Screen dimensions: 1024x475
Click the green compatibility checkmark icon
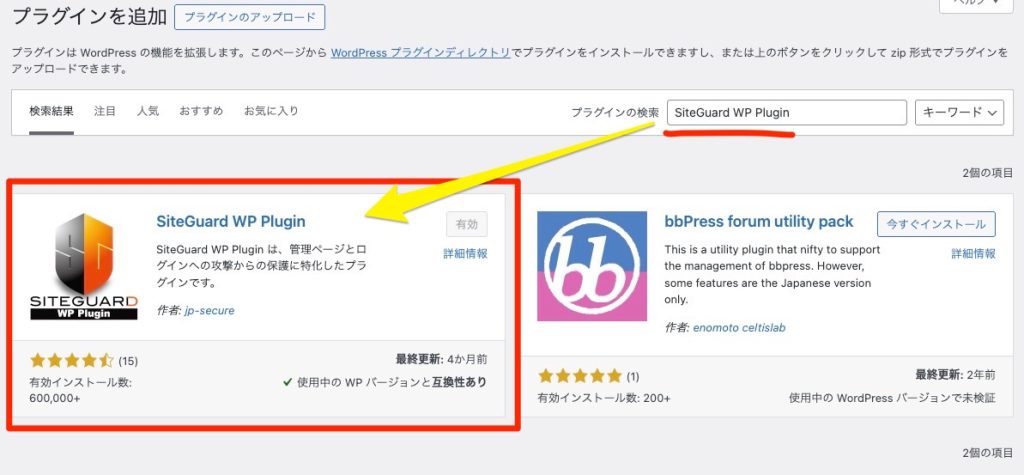(287, 382)
